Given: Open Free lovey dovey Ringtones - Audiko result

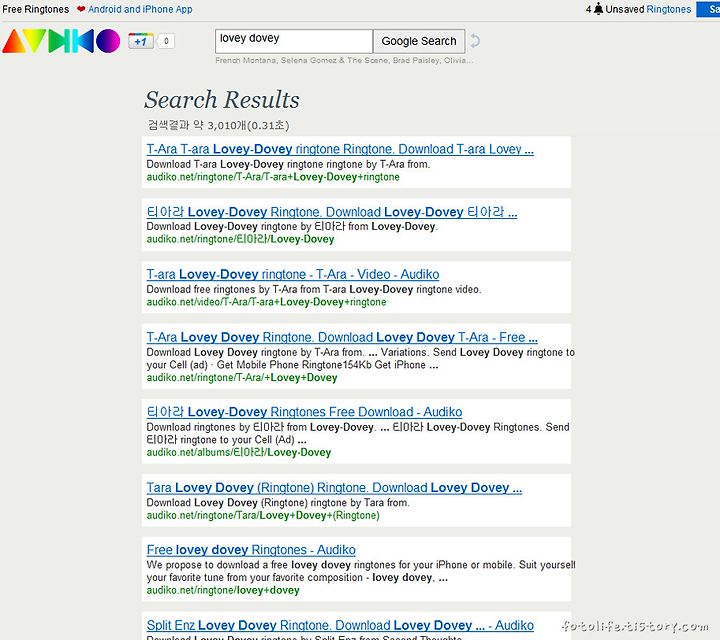Looking at the screenshot, I should [251, 550].
